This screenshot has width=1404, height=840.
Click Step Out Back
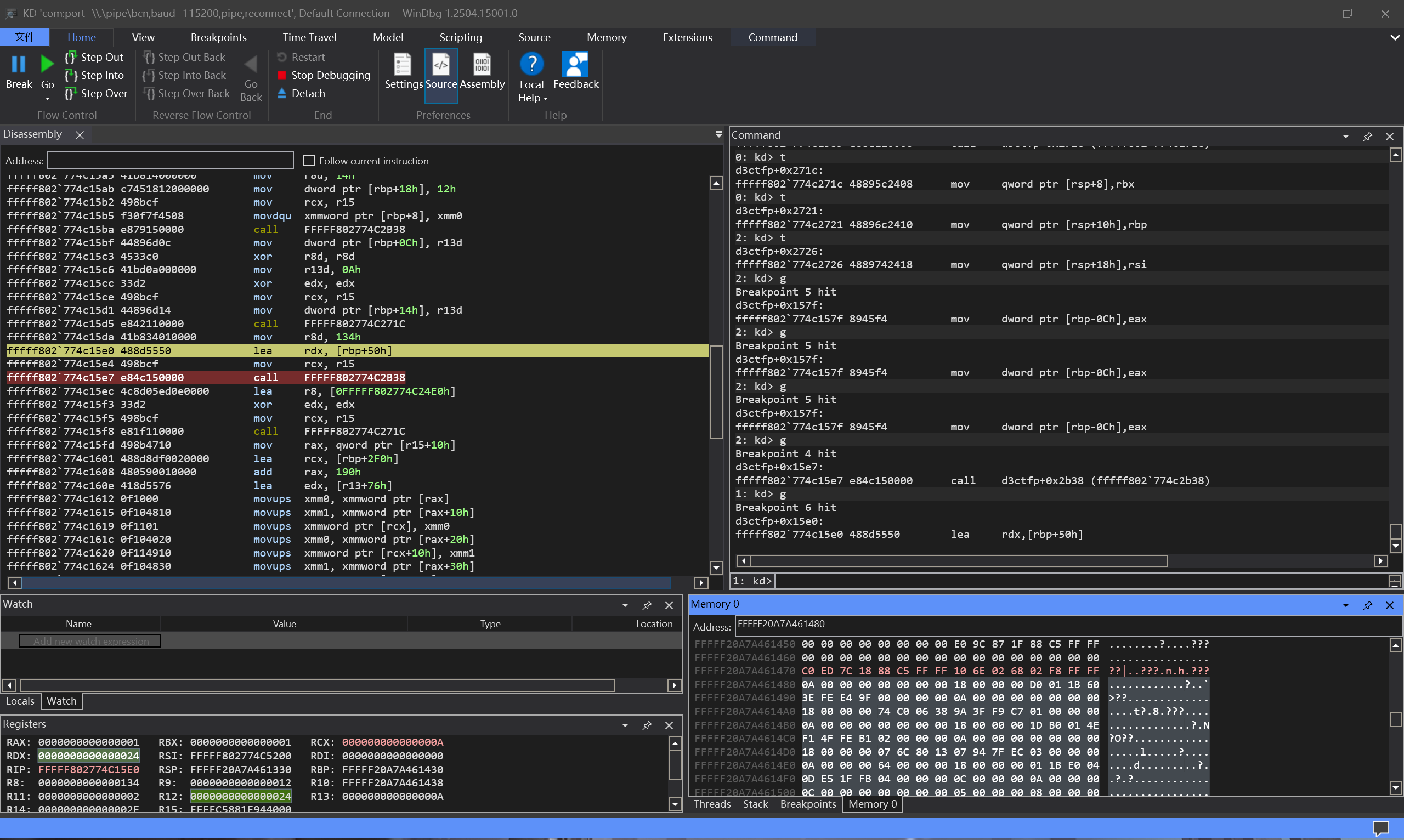tap(184, 57)
